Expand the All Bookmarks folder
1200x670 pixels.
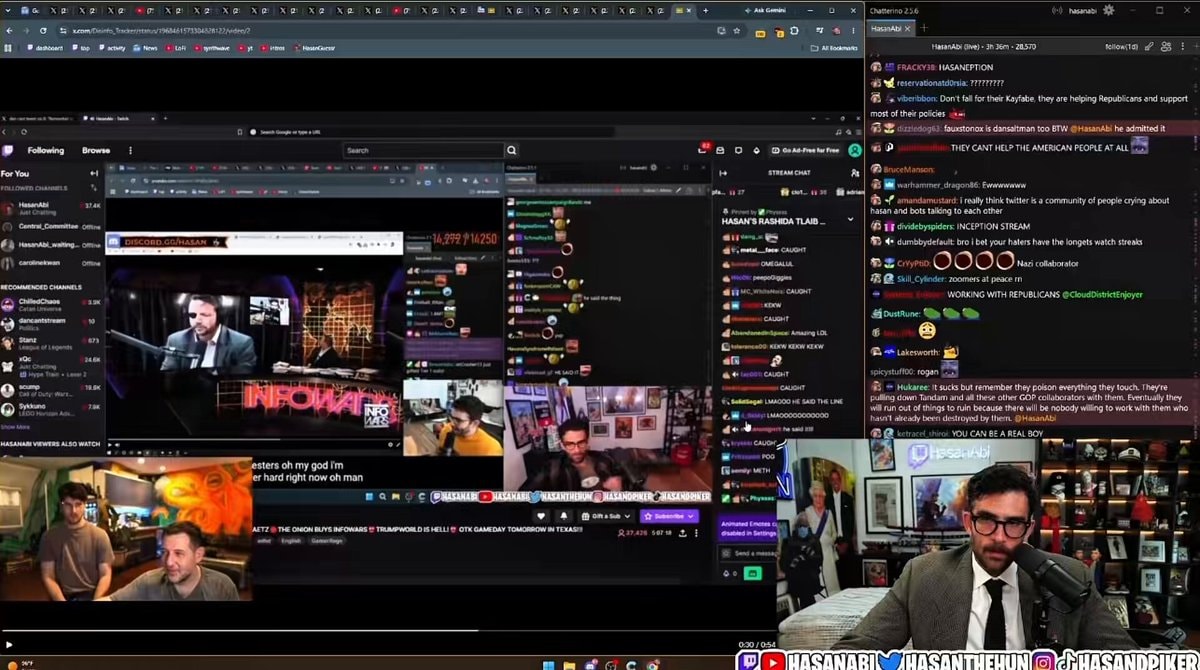point(835,48)
